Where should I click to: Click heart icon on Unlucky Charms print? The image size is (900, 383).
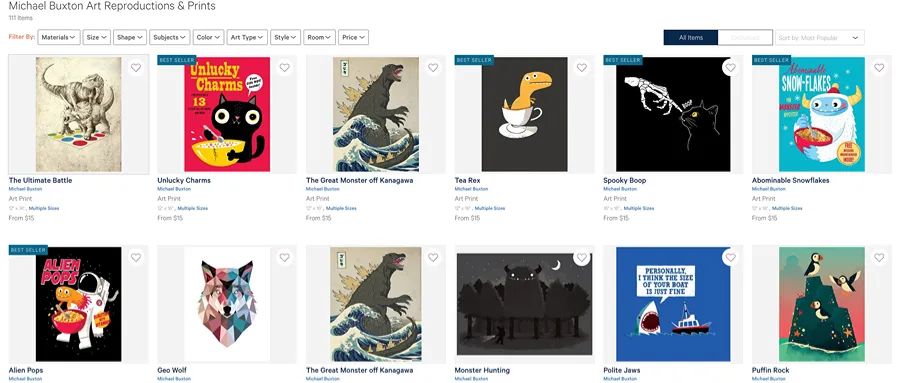284,68
